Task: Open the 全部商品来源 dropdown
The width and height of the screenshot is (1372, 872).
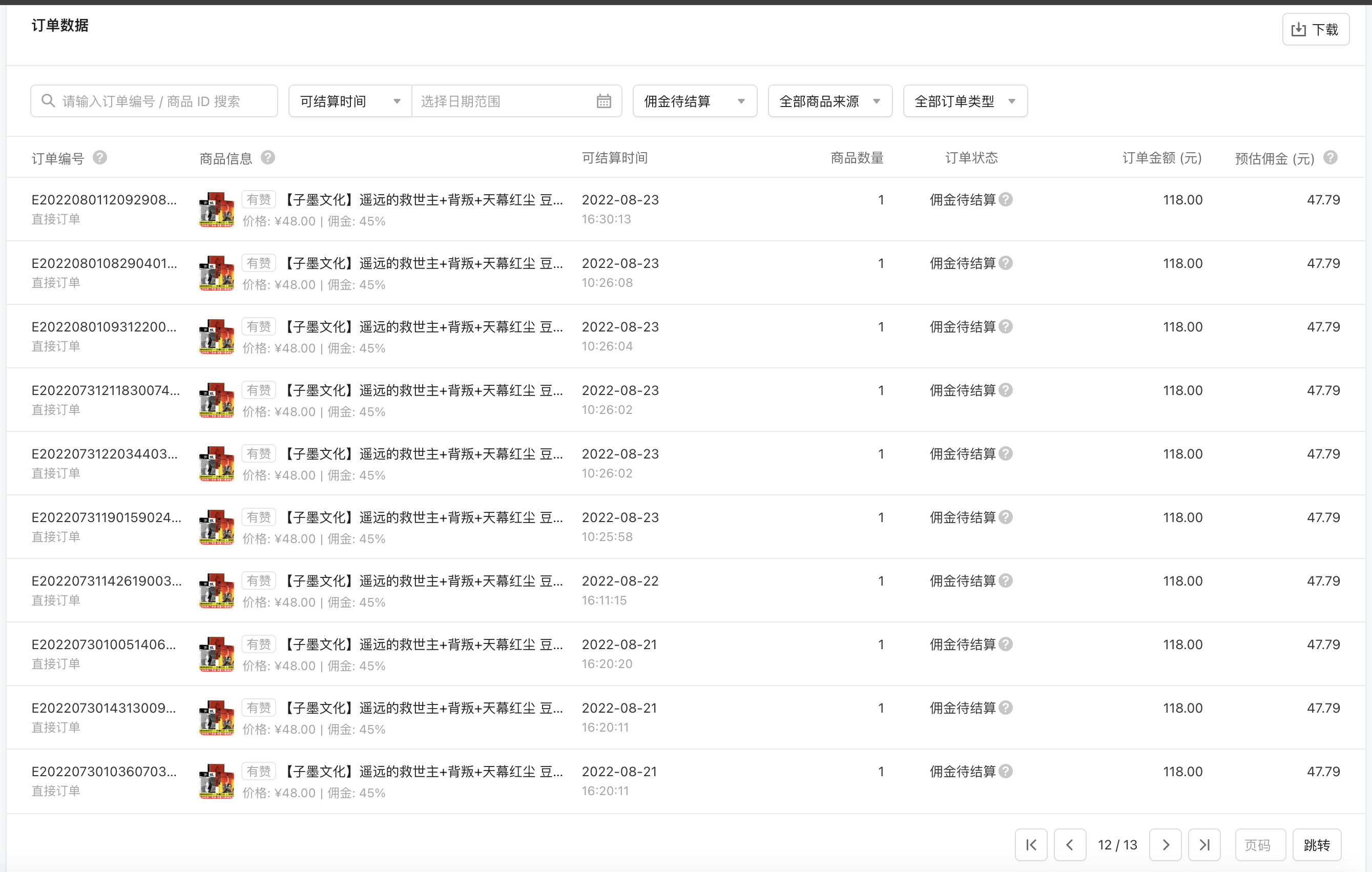Action: (x=829, y=101)
